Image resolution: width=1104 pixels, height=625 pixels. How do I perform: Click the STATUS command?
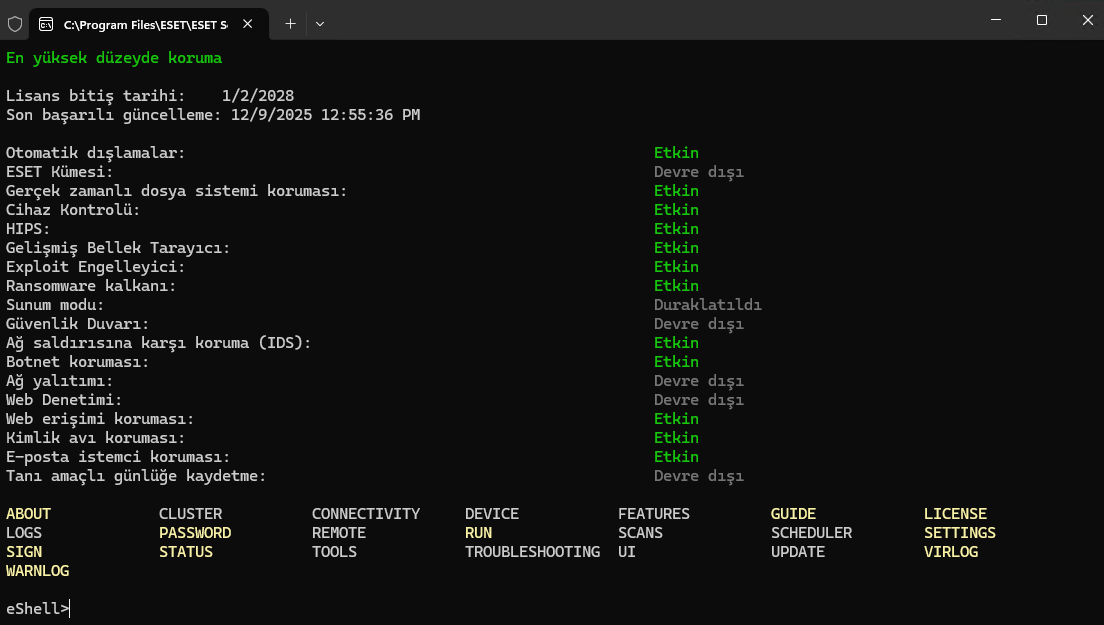click(x=186, y=552)
